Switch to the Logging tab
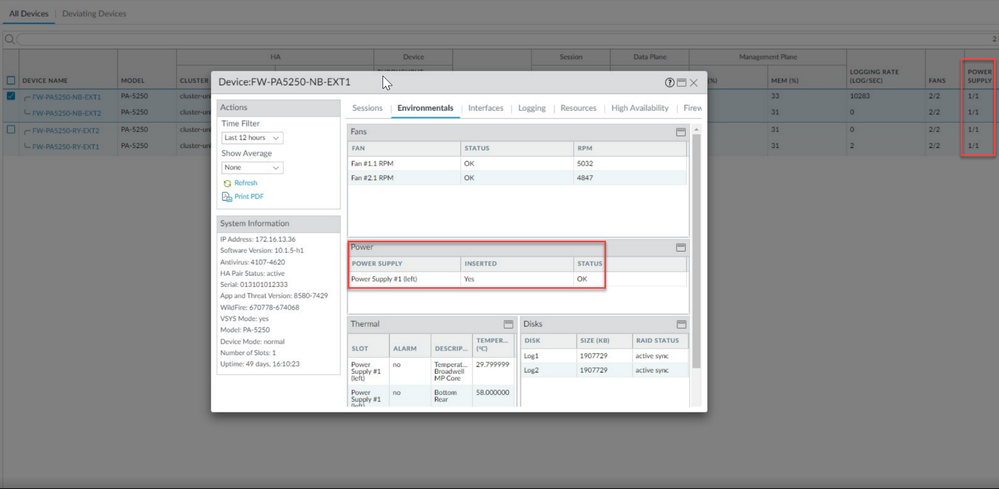 point(532,108)
